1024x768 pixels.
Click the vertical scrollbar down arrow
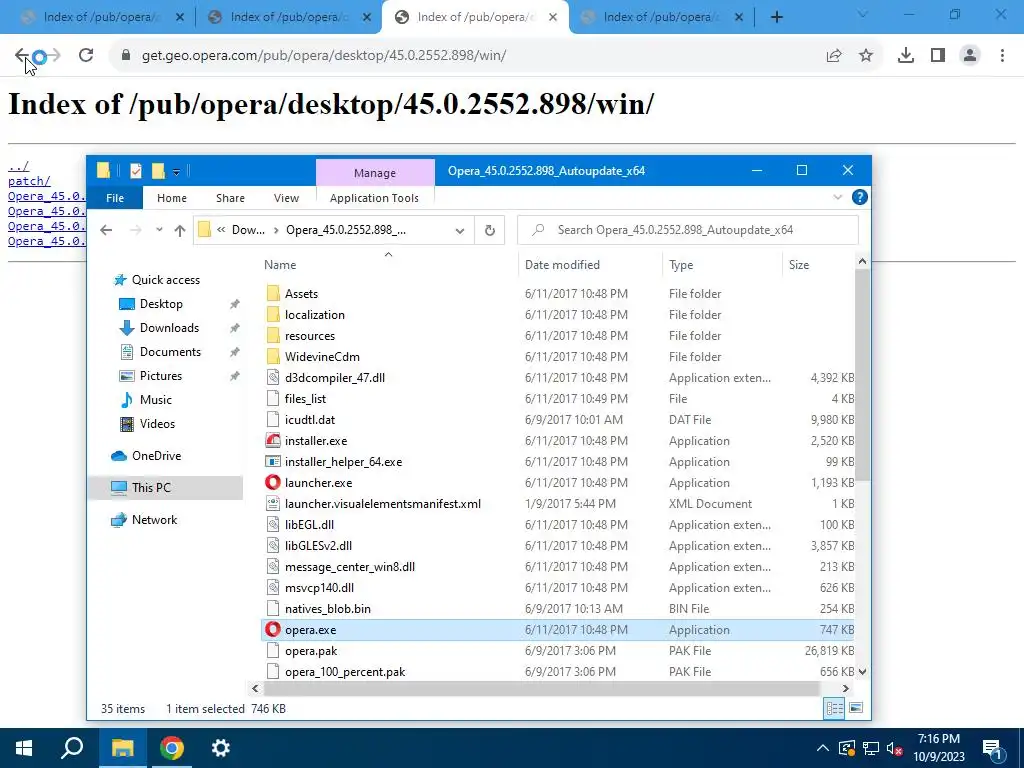(862, 671)
